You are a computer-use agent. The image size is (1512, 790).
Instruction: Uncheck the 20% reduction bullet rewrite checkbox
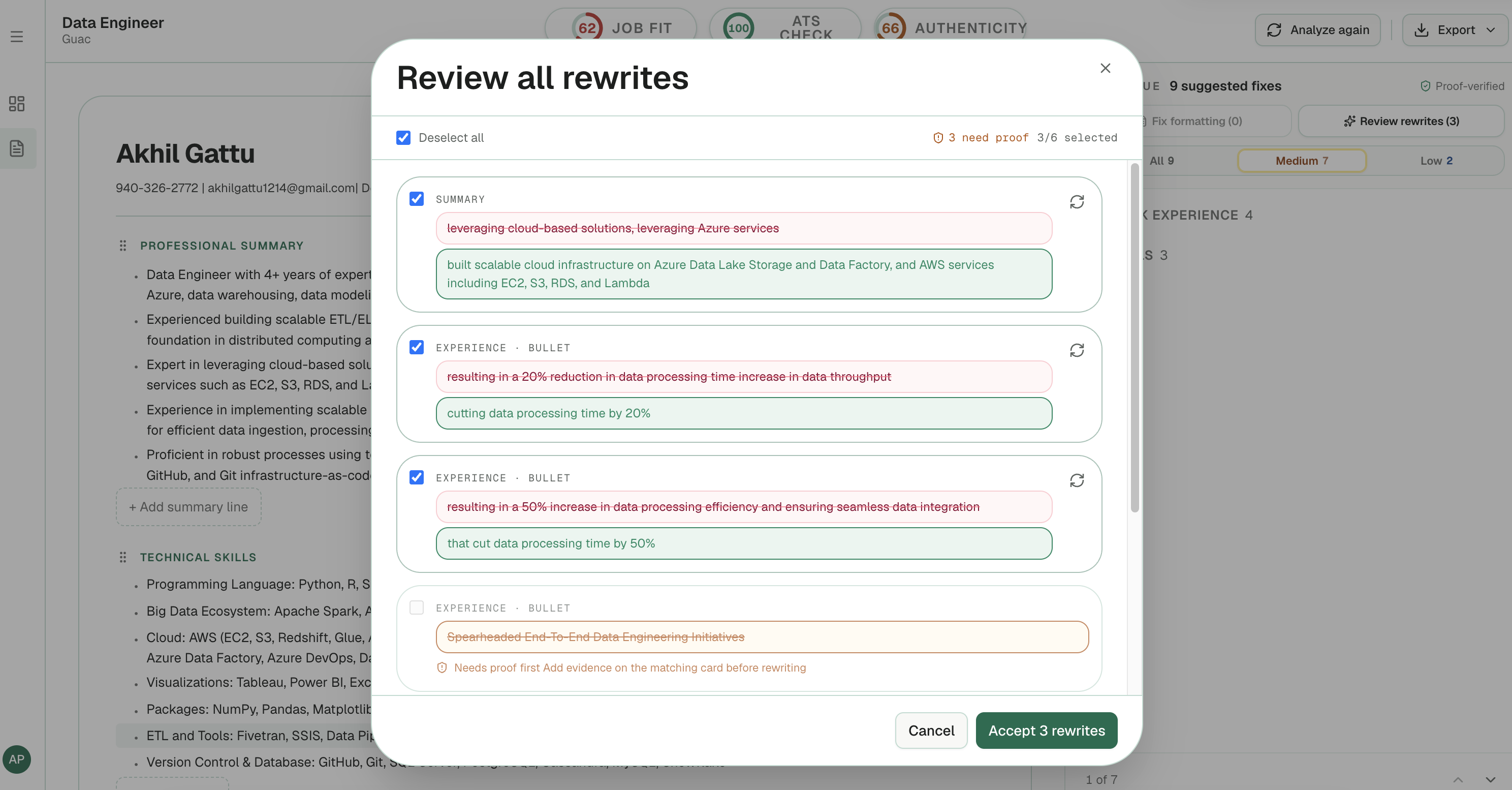[x=417, y=347]
